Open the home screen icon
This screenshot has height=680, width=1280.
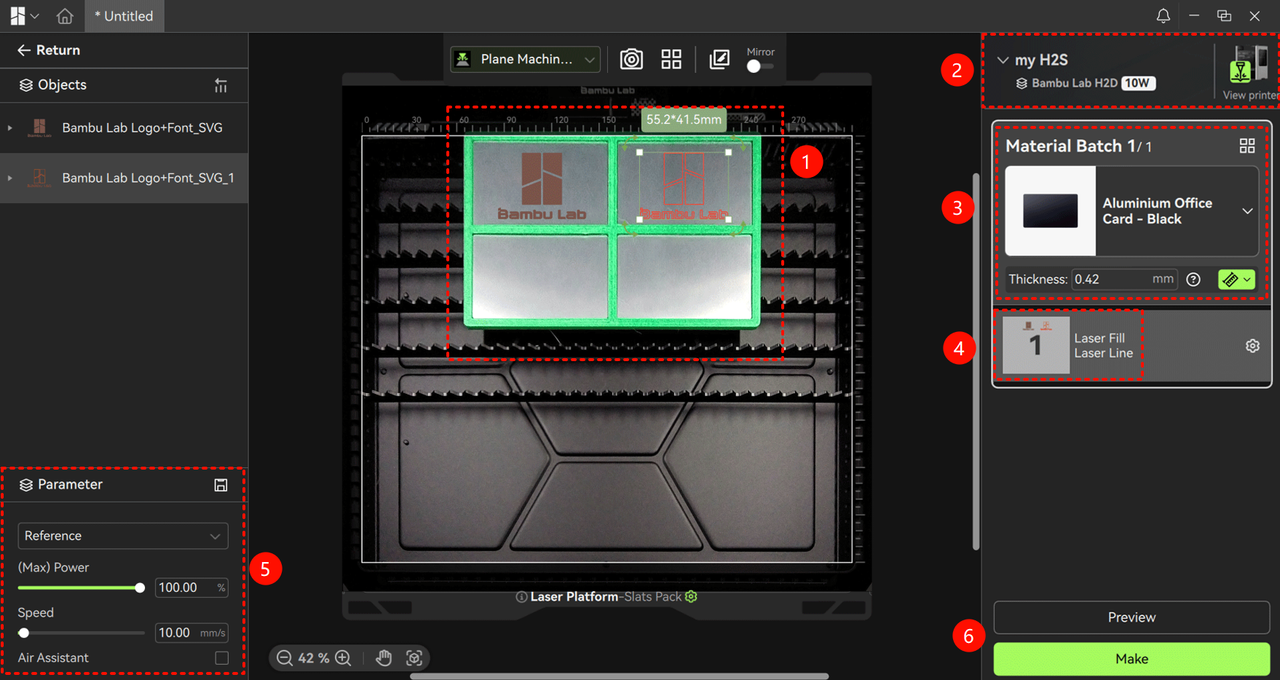[65, 16]
